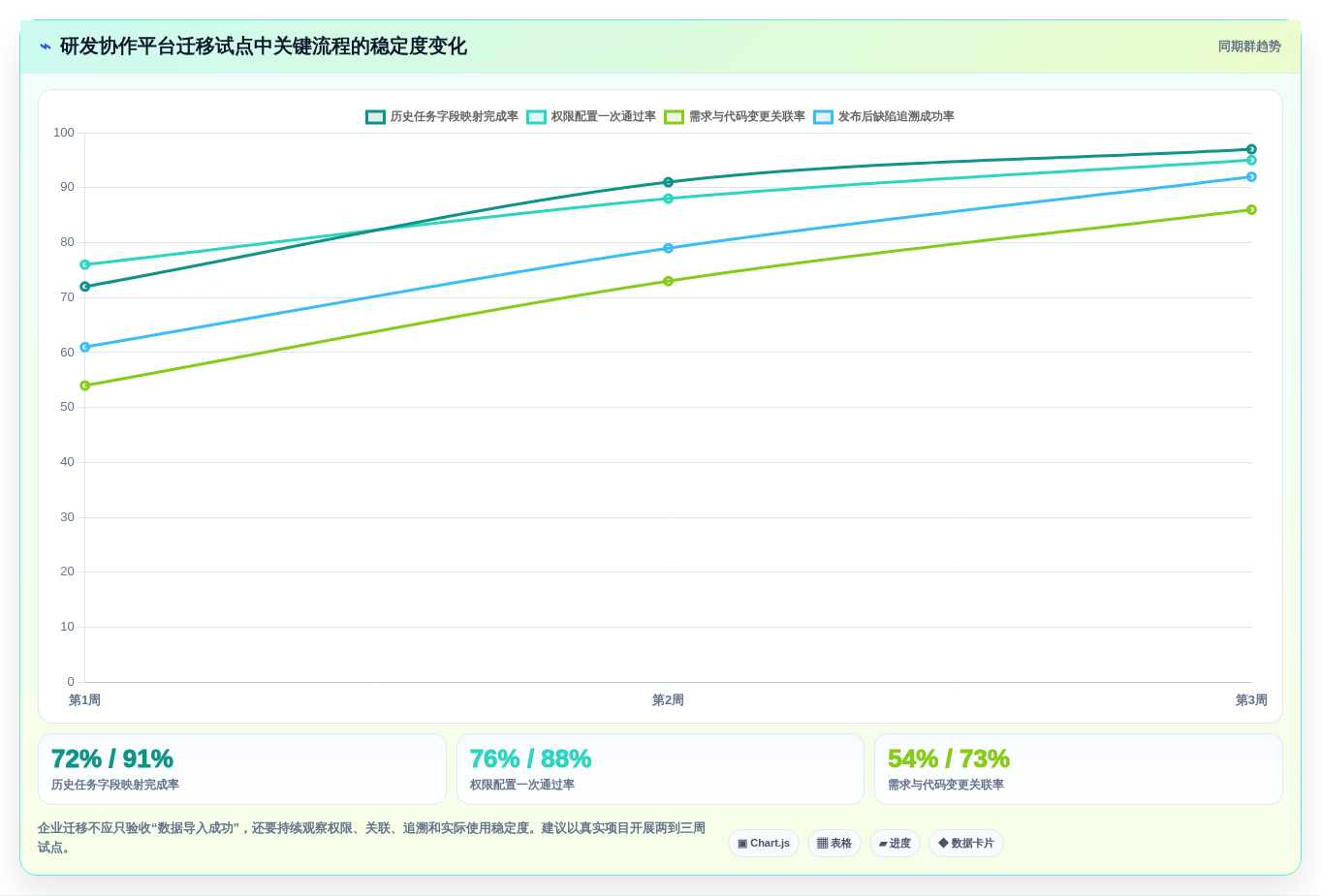Click the footer note starting 企业迁移不应只验收

371,838
